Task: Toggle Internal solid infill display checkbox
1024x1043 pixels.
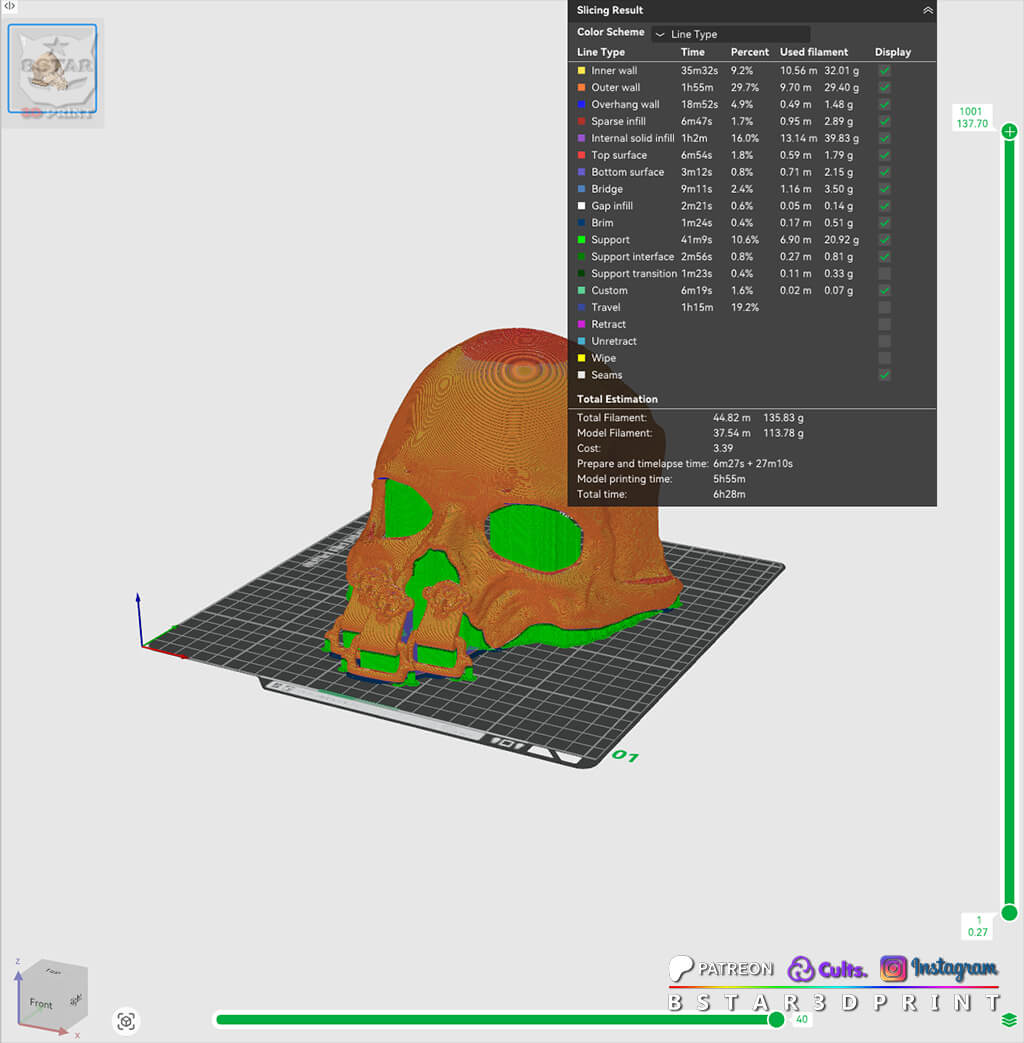Action: (x=884, y=138)
